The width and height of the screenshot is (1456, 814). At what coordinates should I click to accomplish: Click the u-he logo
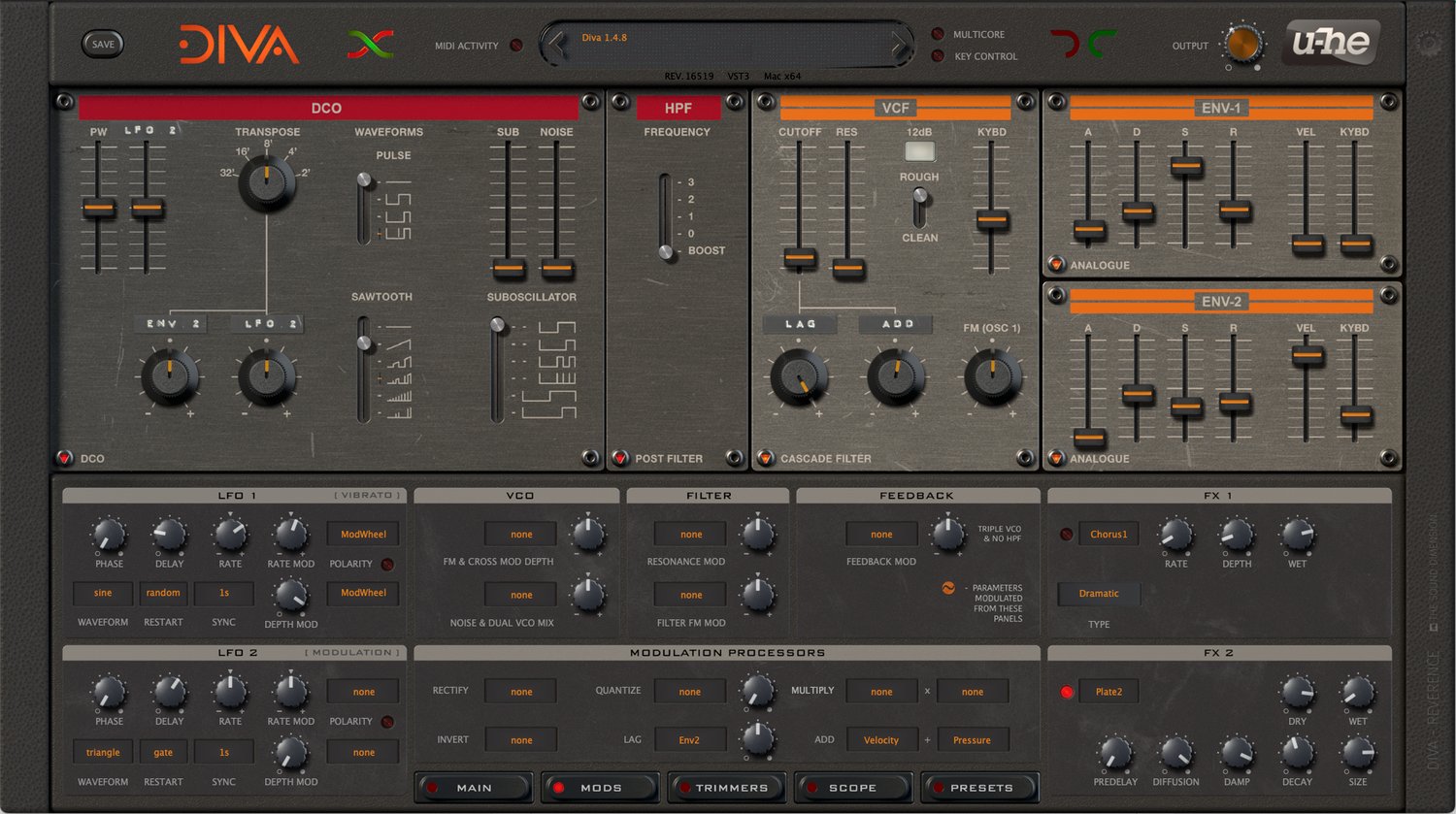[x=1331, y=44]
